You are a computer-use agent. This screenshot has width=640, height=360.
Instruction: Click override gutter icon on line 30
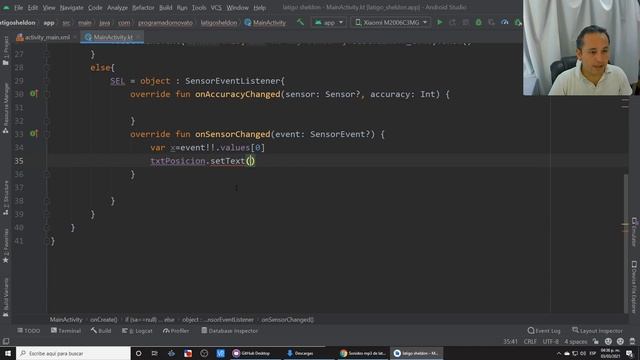(x=34, y=94)
